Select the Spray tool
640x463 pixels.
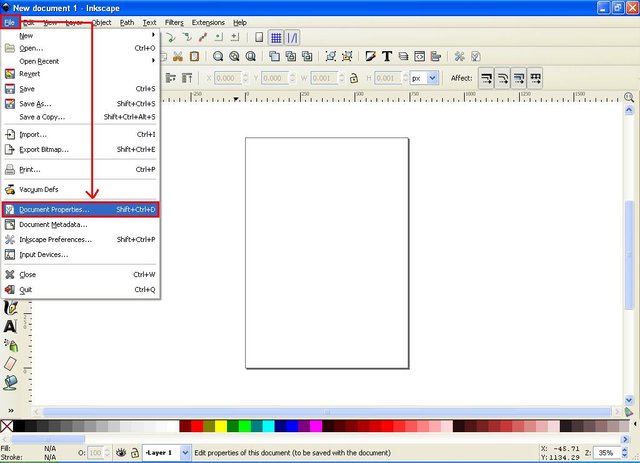[x=11, y=345]
